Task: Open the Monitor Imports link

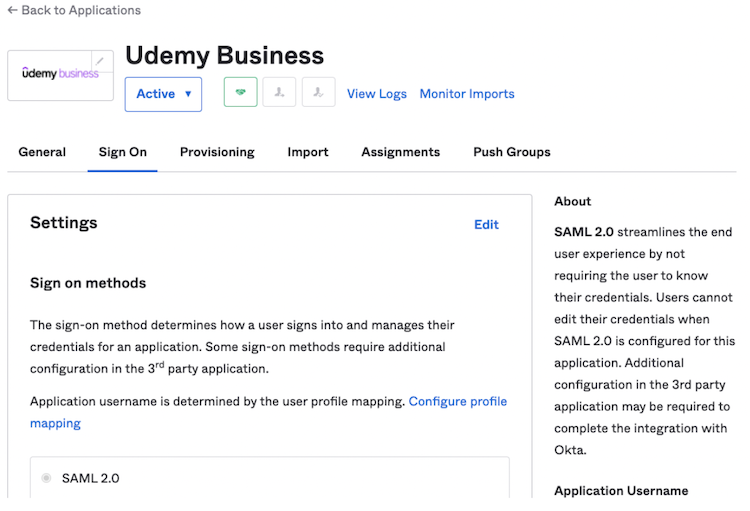Action: coord(466,94)
